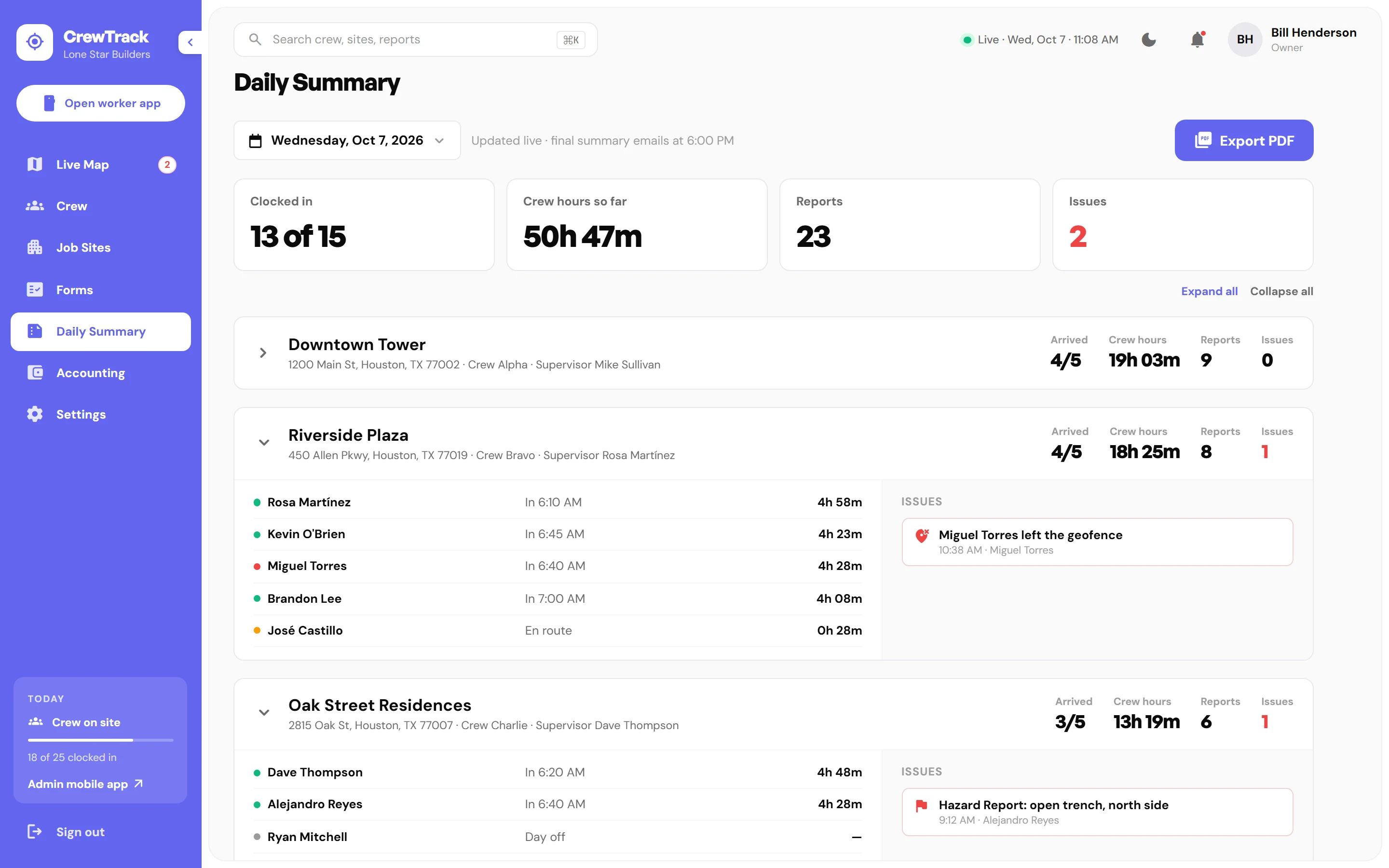The image size is (1389, 868).
Task: Click the Issues summary card showing 2
Action: (x=1183, y=224)
